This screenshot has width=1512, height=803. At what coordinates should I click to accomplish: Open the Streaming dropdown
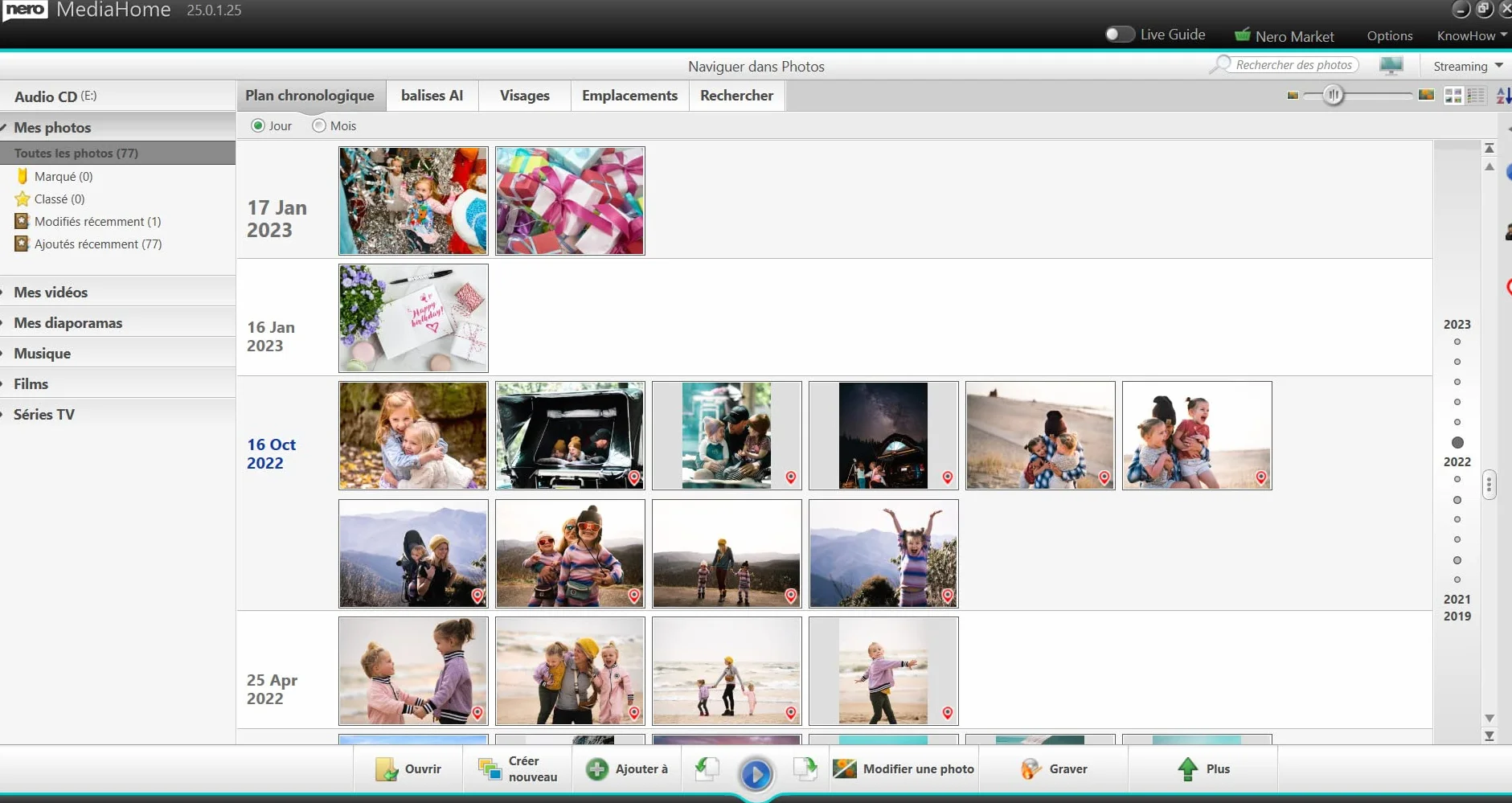coord(1468,66)
